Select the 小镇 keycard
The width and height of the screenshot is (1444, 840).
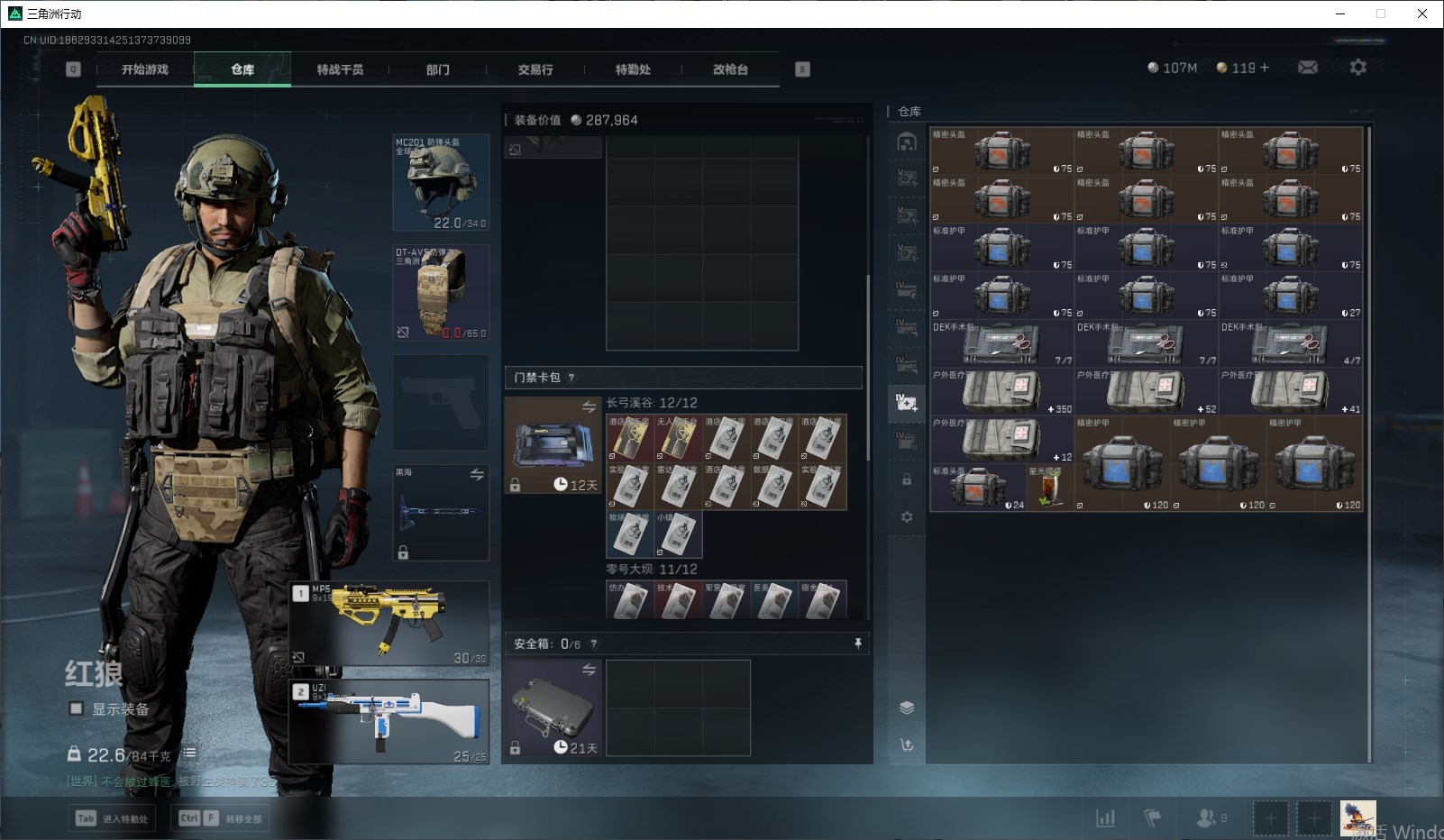[x=678, y=534]
